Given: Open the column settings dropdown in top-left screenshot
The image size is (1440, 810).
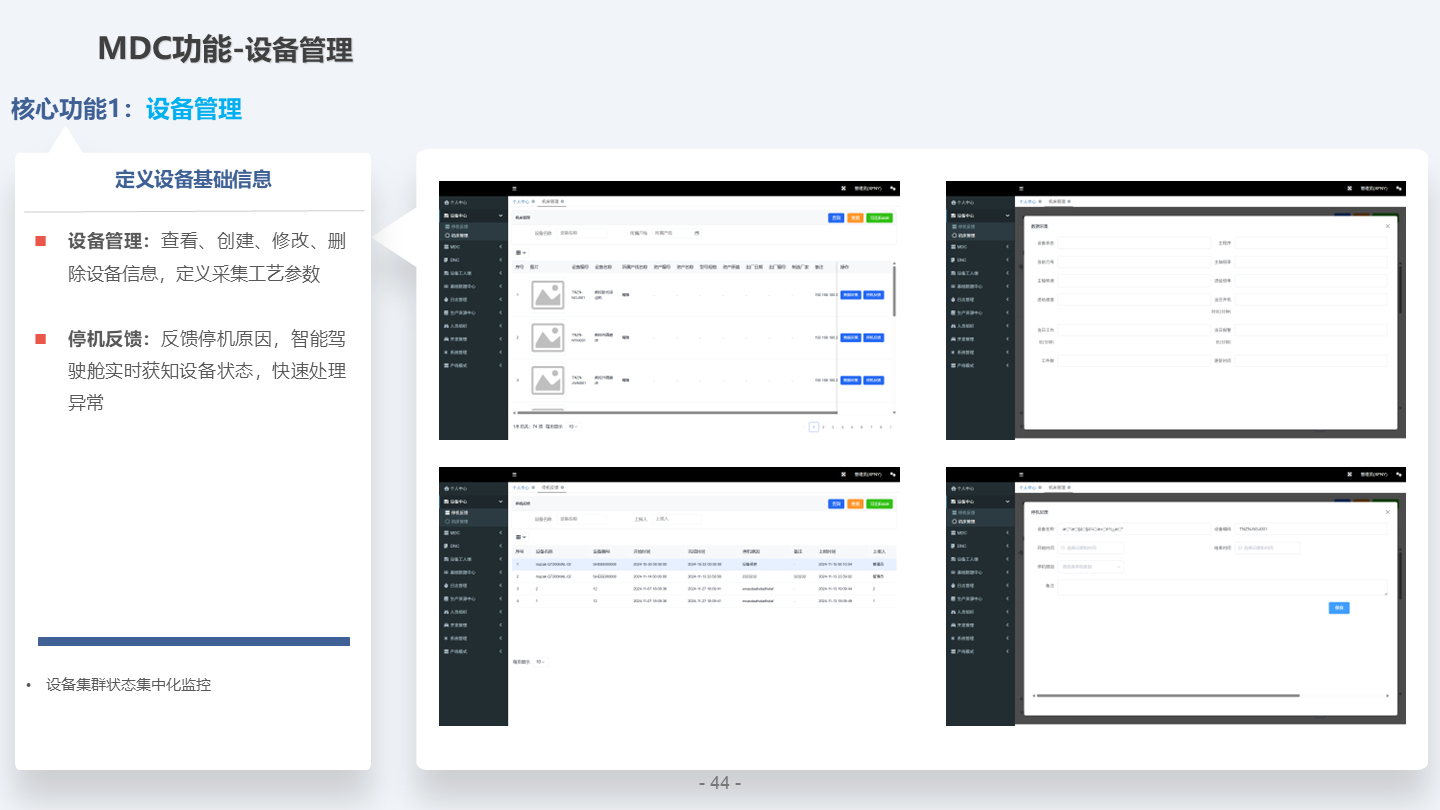Looking at the screenshot, I should tap(520, 253).
